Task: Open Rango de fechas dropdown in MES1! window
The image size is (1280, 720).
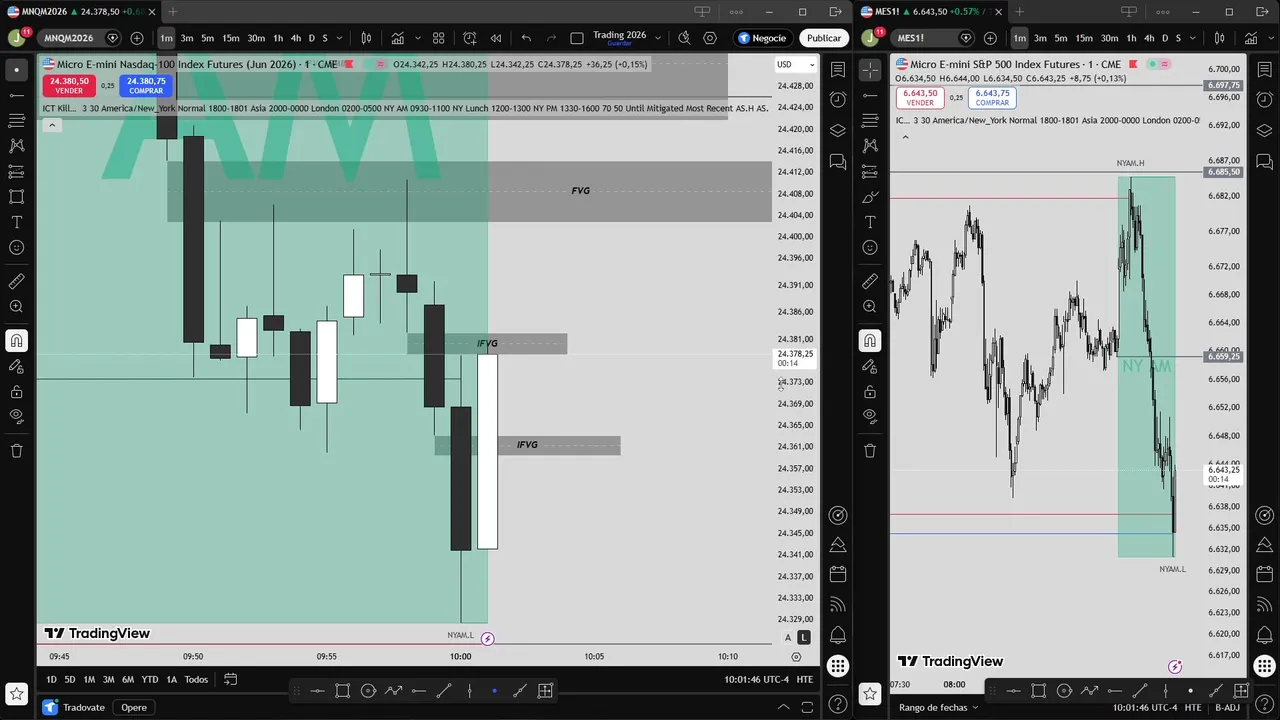Action: pos(938,707)
